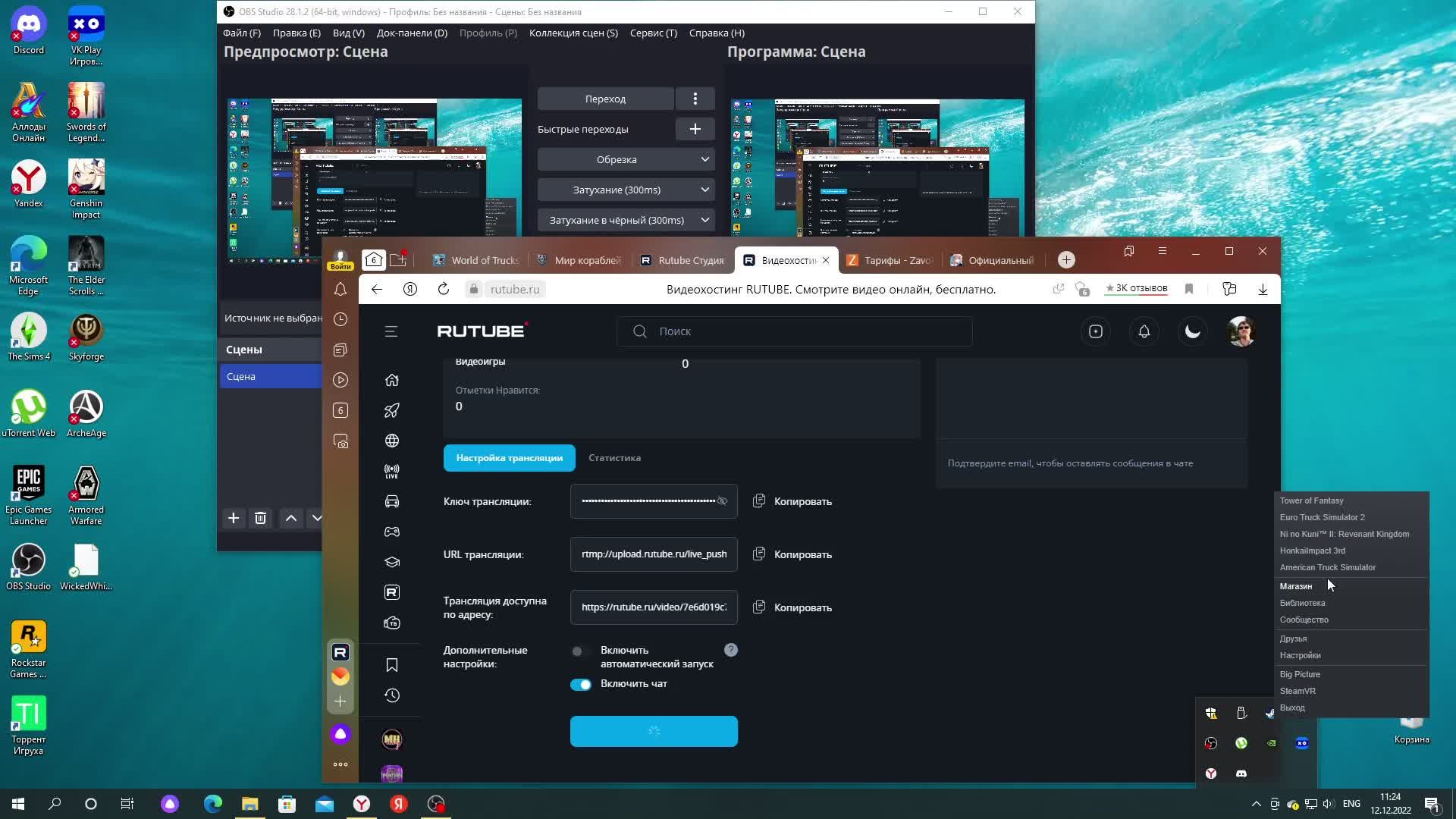This screenshot has width=1456, height=819.
Task: Reveal the stream key with the eye icon
Action: [x=722, y=501]
